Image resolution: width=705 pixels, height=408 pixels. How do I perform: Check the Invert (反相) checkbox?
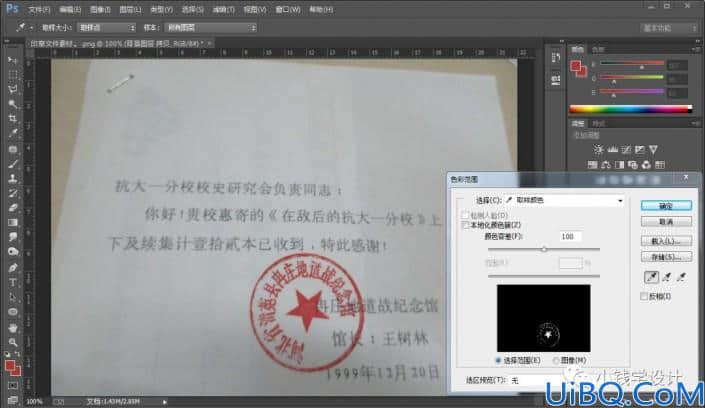click(x=644, y=296)
